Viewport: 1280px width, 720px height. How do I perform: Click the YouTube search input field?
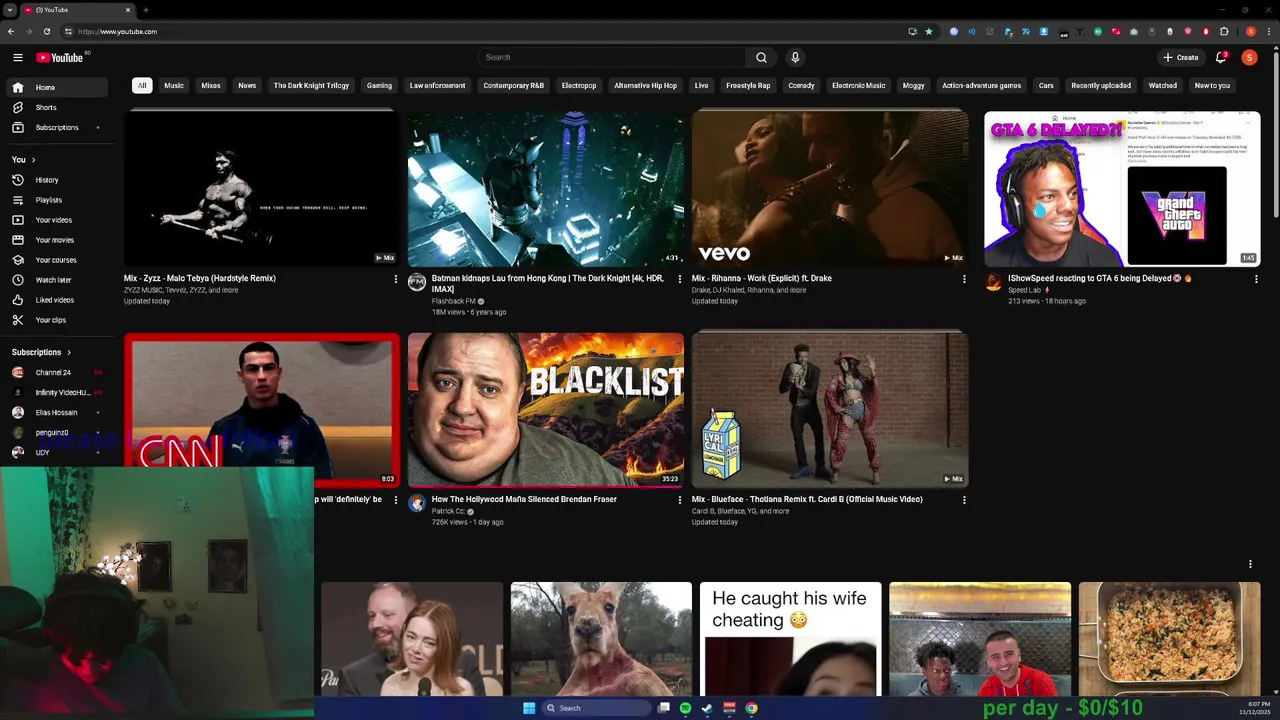pos(612,57)
